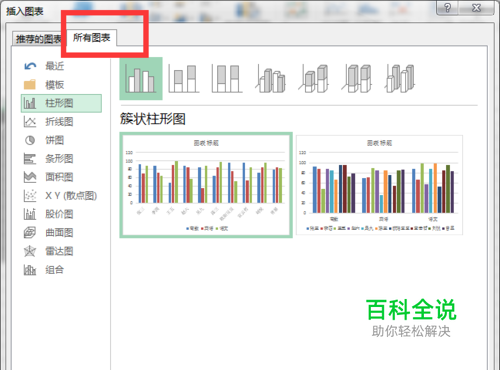Pick the 3-D 100% stacked column icon
The height and width of the screenshot is (370, 500).
357,79
